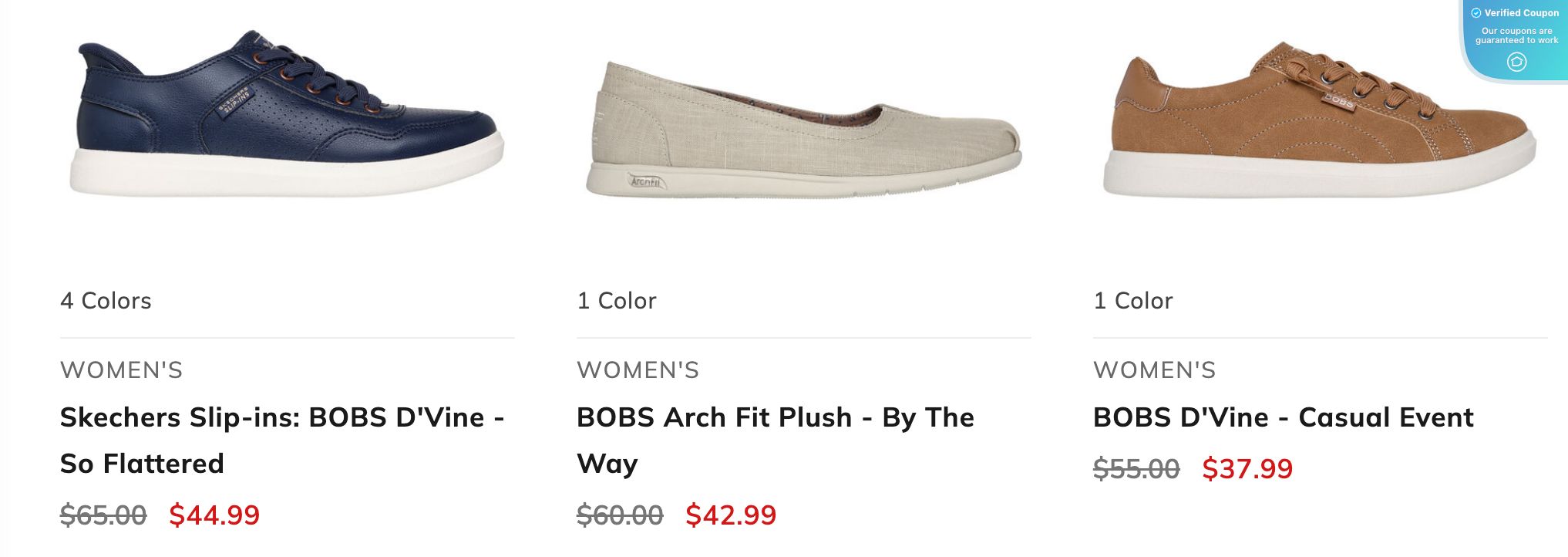
Task: Open BOBS D'Vine - Casual Event listing
Action: (x=1282, y=417)
